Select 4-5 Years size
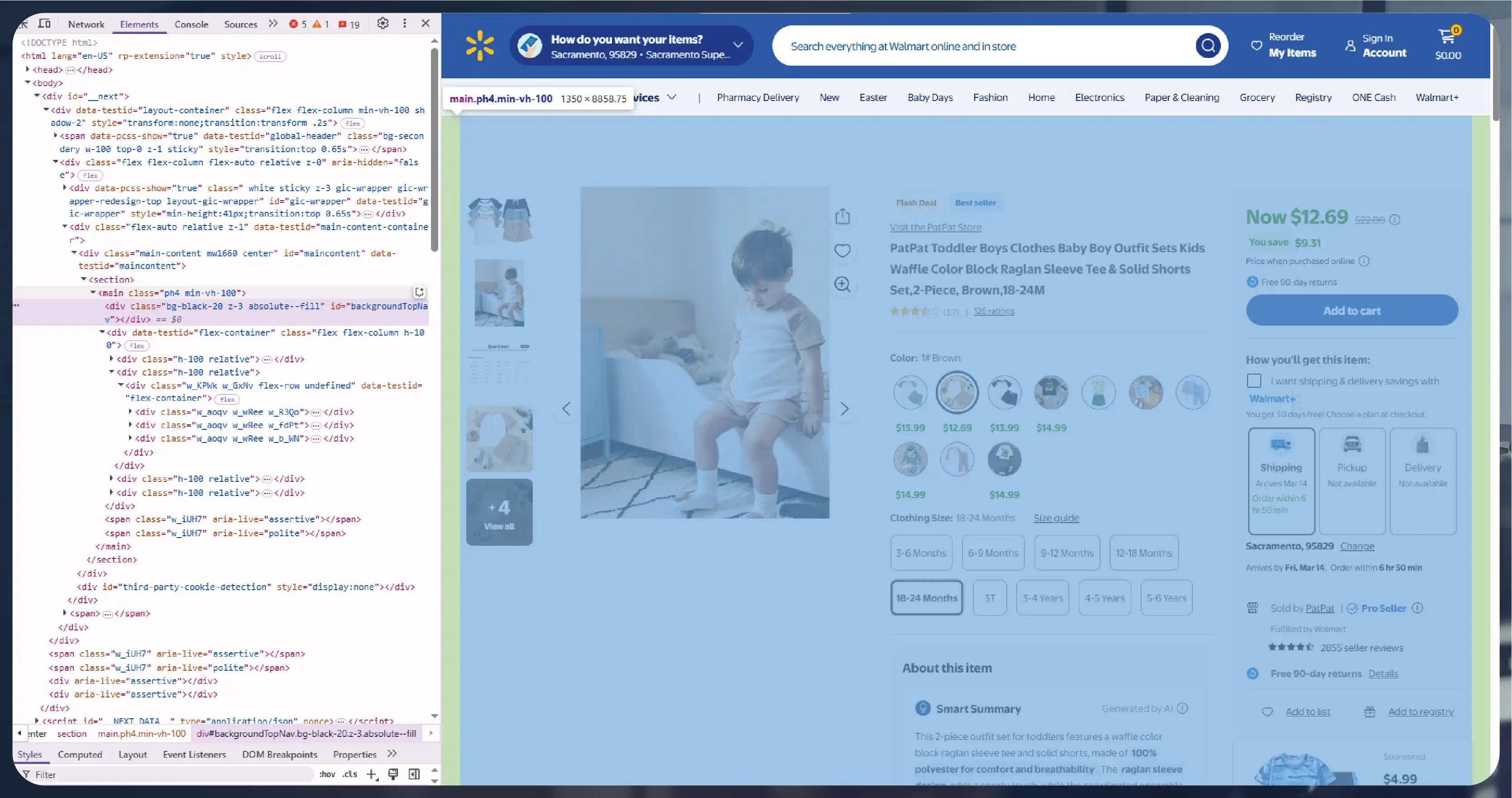 (x=1105, y=598)
